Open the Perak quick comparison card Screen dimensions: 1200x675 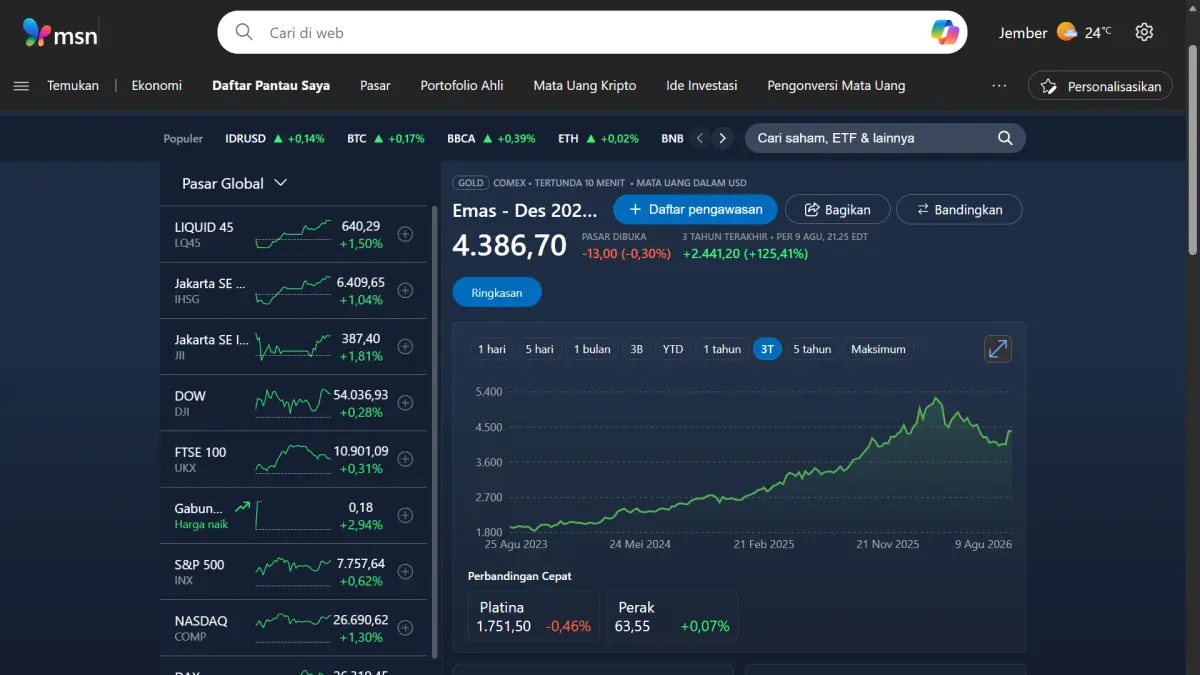pos(672,616)
